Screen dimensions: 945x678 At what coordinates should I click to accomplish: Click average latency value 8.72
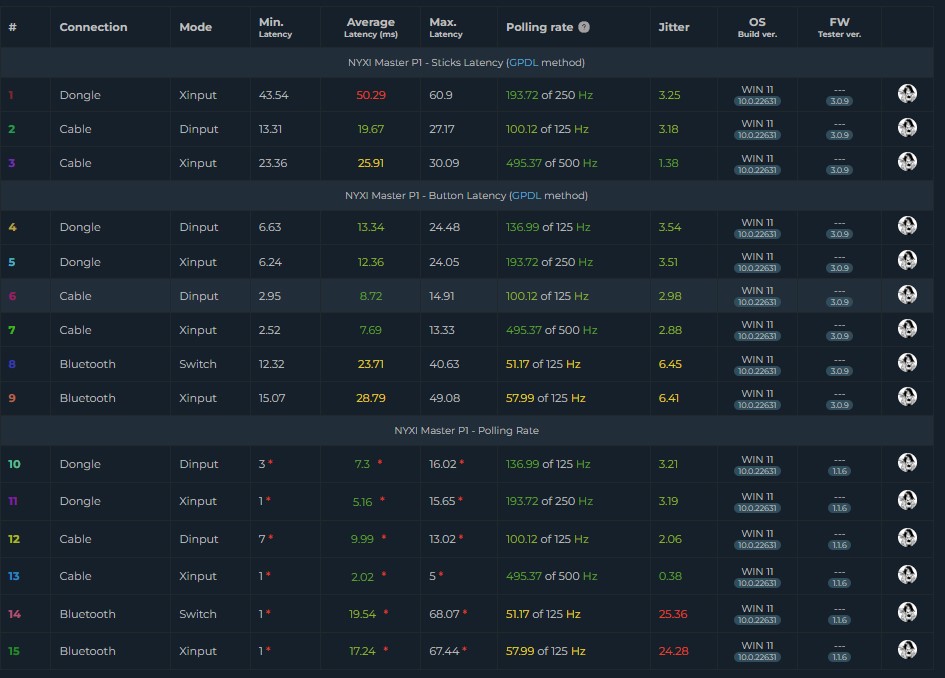[371, 297]
